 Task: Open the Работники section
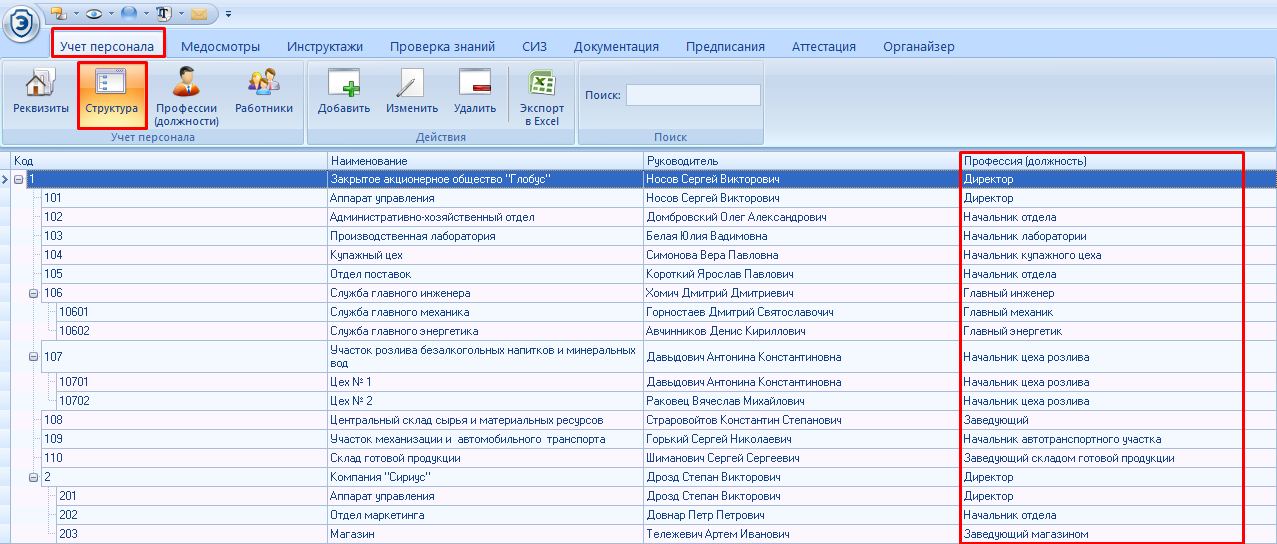point(264,92)
